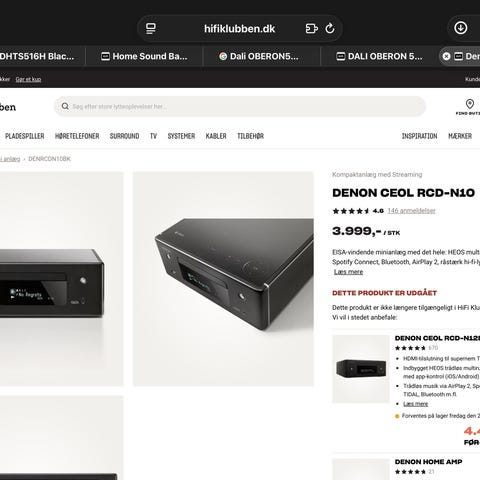This screenshot has height=480, width=480.
Task: Expand the RCD-N12 details via Læs mere
Action: tap(415, 404)
